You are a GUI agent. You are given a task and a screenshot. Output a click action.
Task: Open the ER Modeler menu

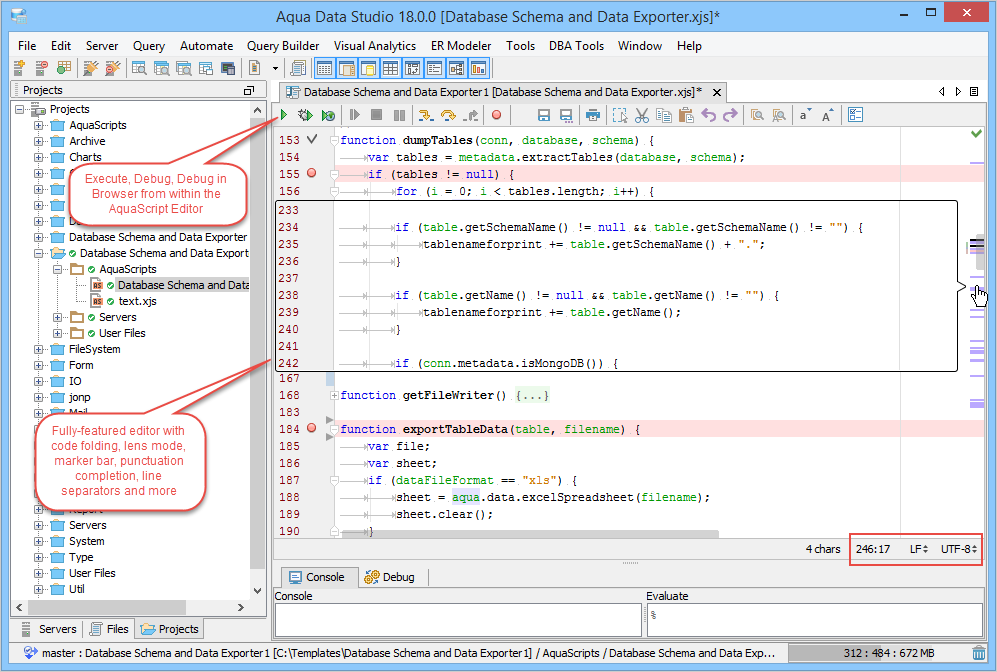462,46
